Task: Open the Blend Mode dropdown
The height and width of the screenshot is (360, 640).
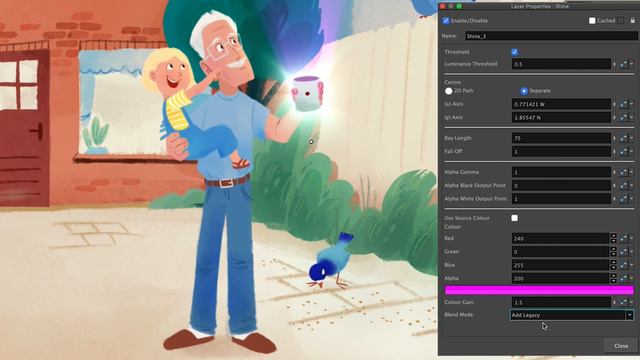Action: [x=571, y=315]
